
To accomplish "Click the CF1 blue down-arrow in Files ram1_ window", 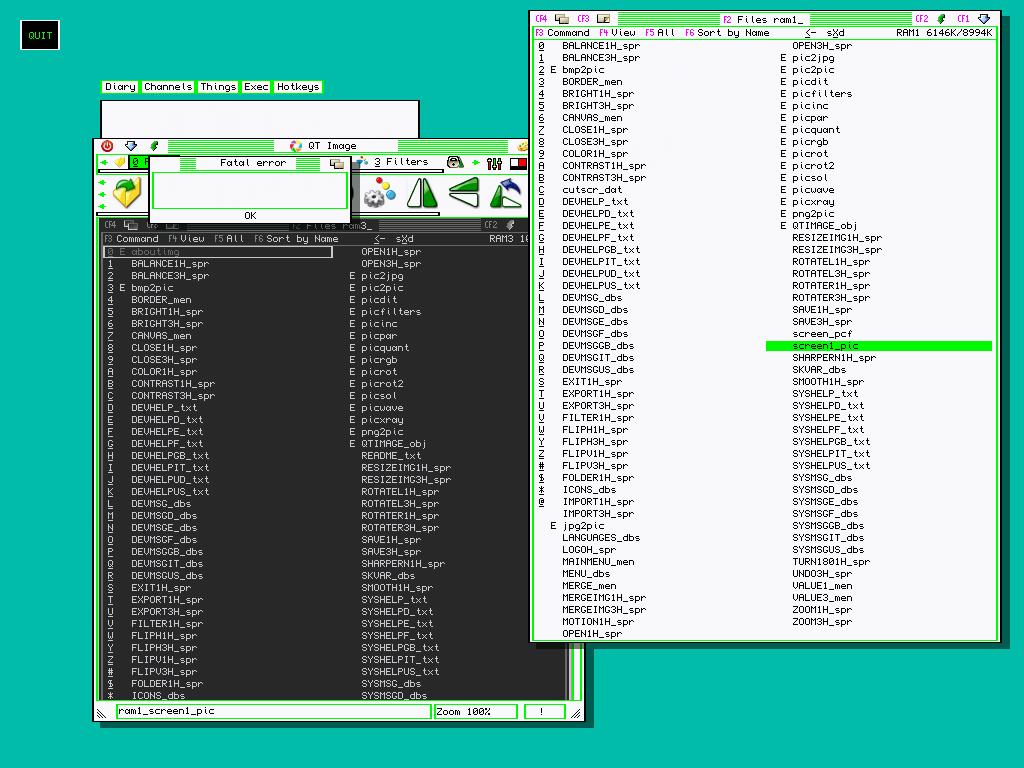I will (984, 19).
